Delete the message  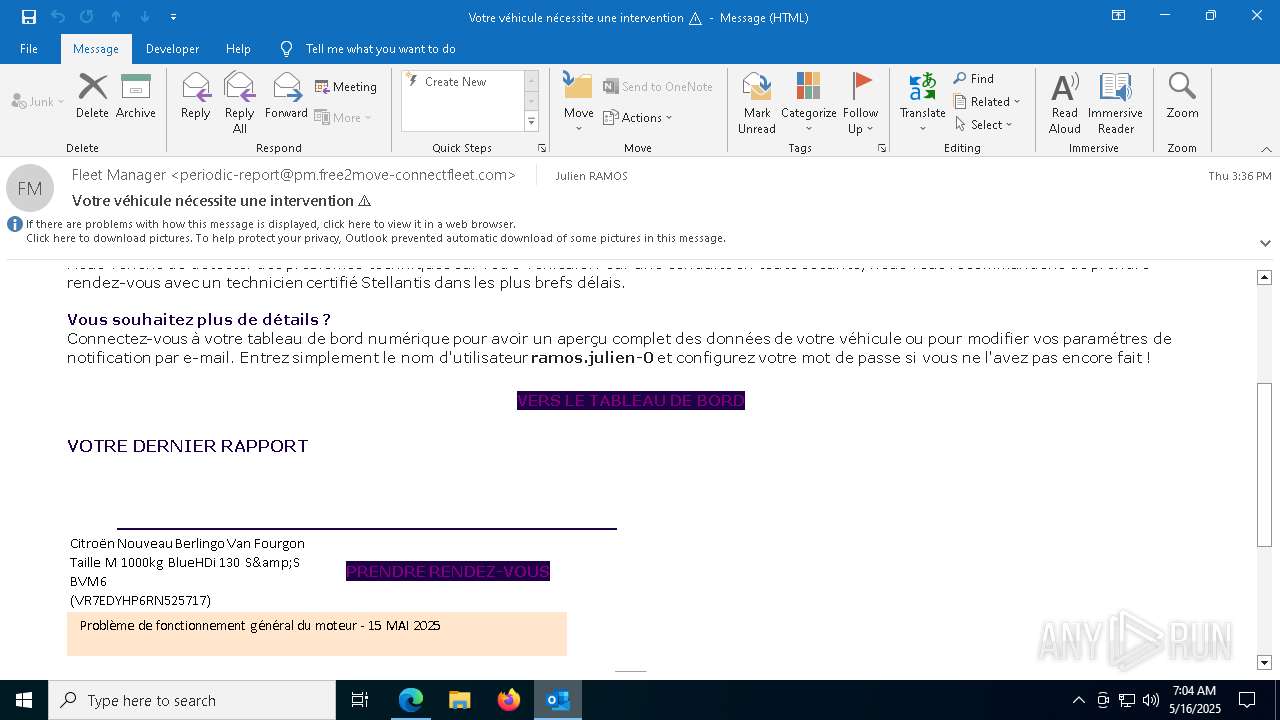point(92,96)
